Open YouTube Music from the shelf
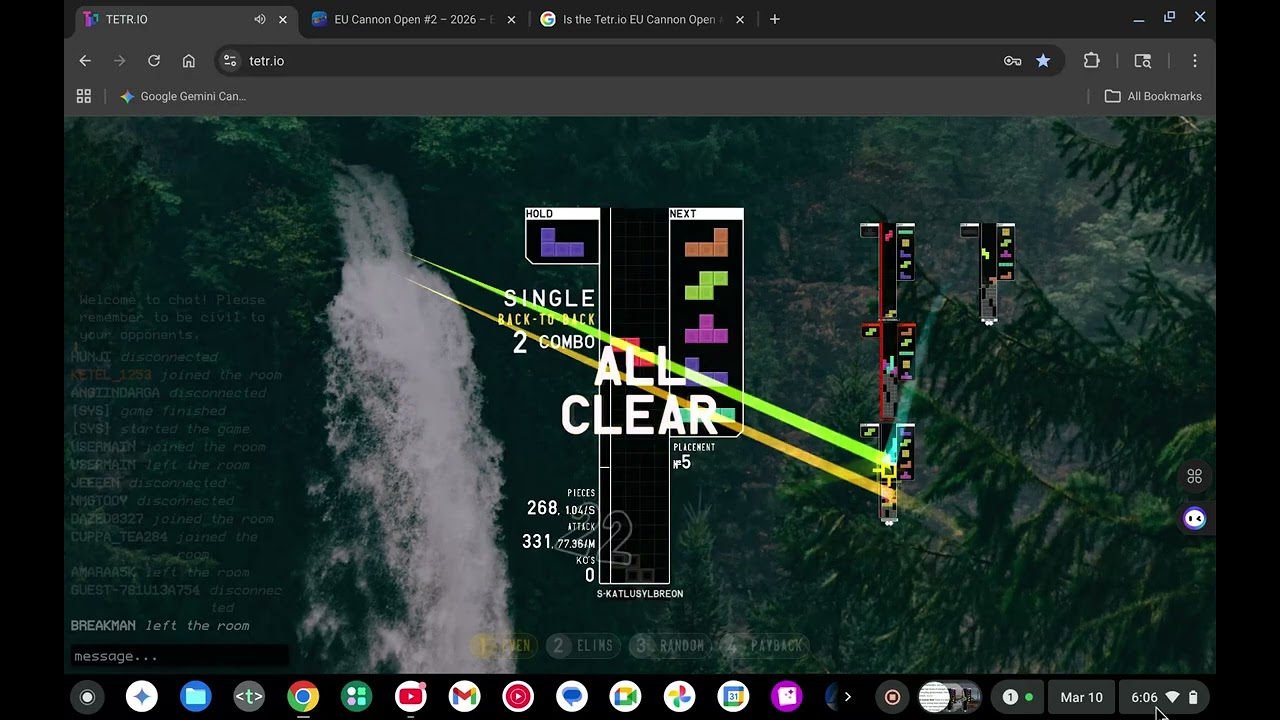Viewport: 1280px width, 720px height. (518, 697)
